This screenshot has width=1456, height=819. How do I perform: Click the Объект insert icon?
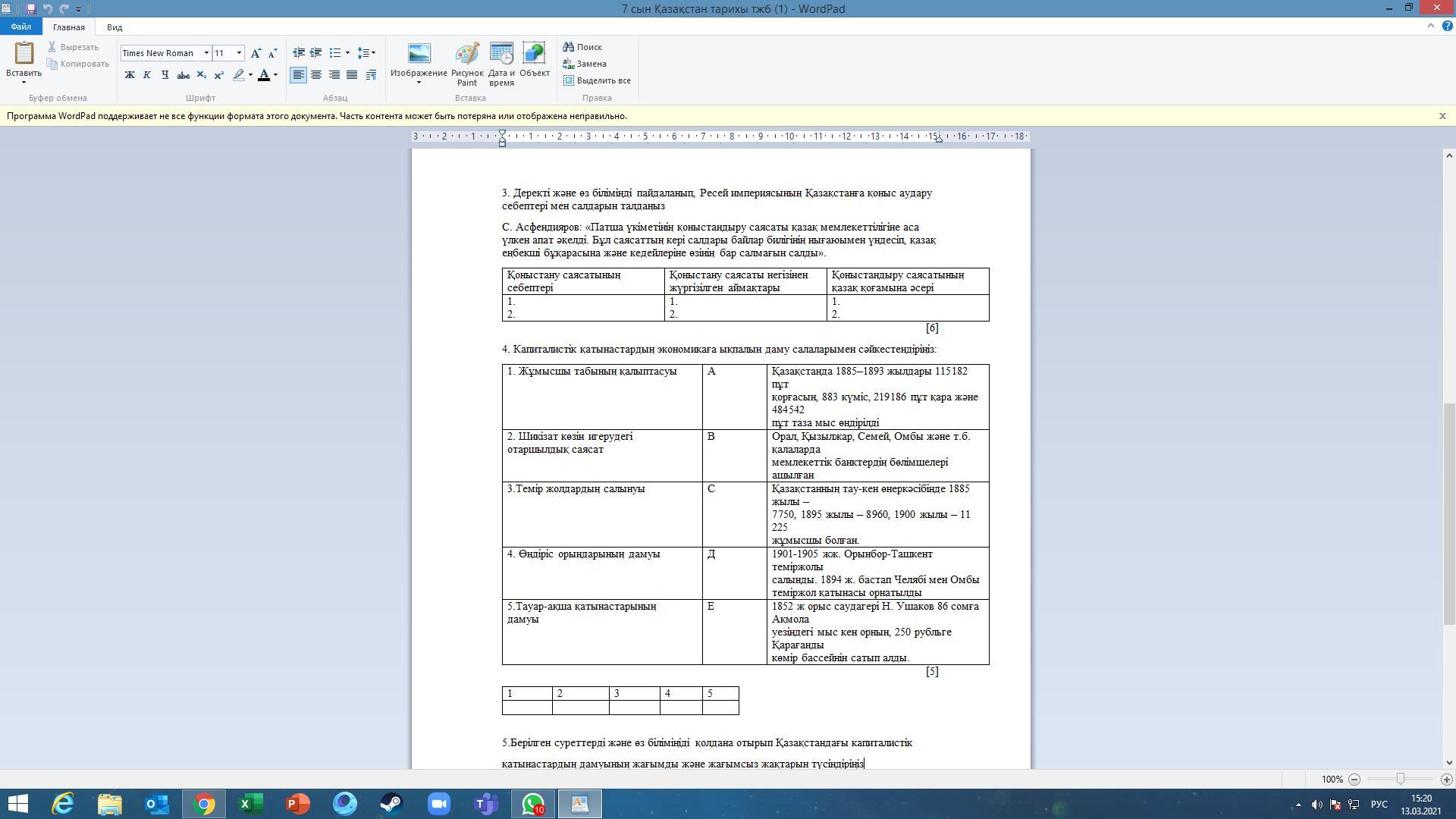point(534,61)
